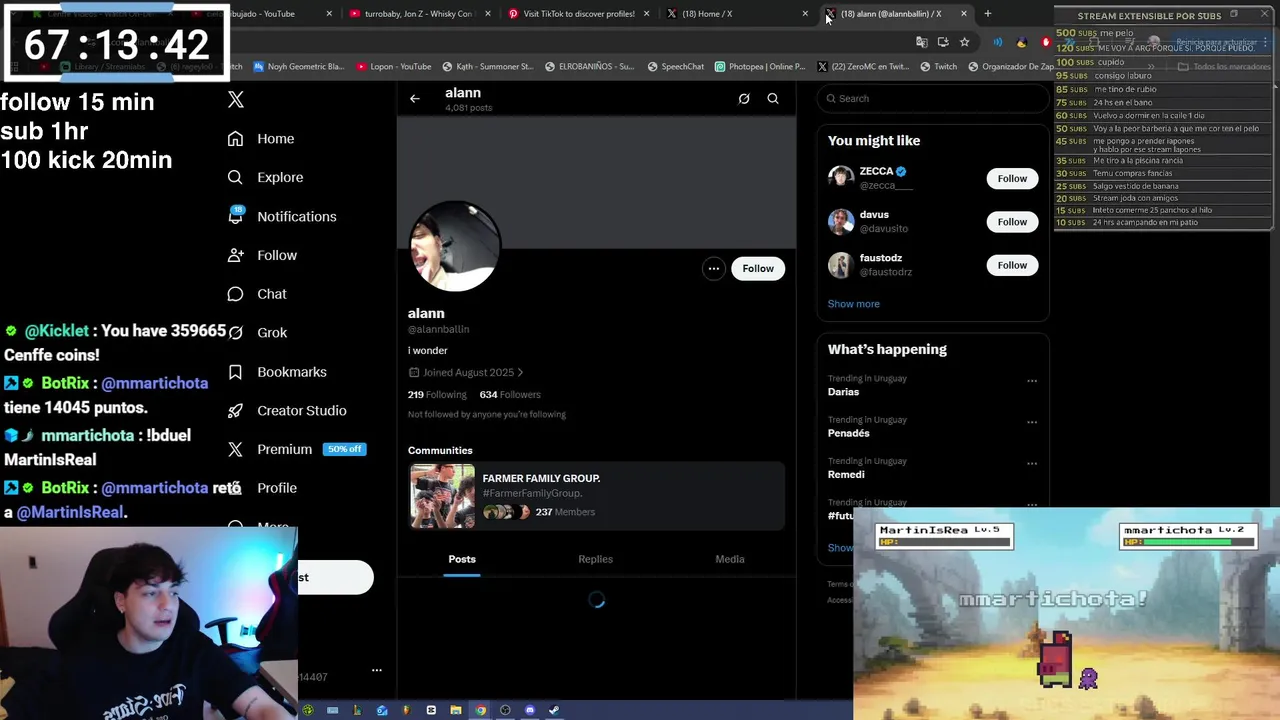1280x720 pixels.
Task: Open OBS Studio from the taskbar
Action: coord(505,710)
